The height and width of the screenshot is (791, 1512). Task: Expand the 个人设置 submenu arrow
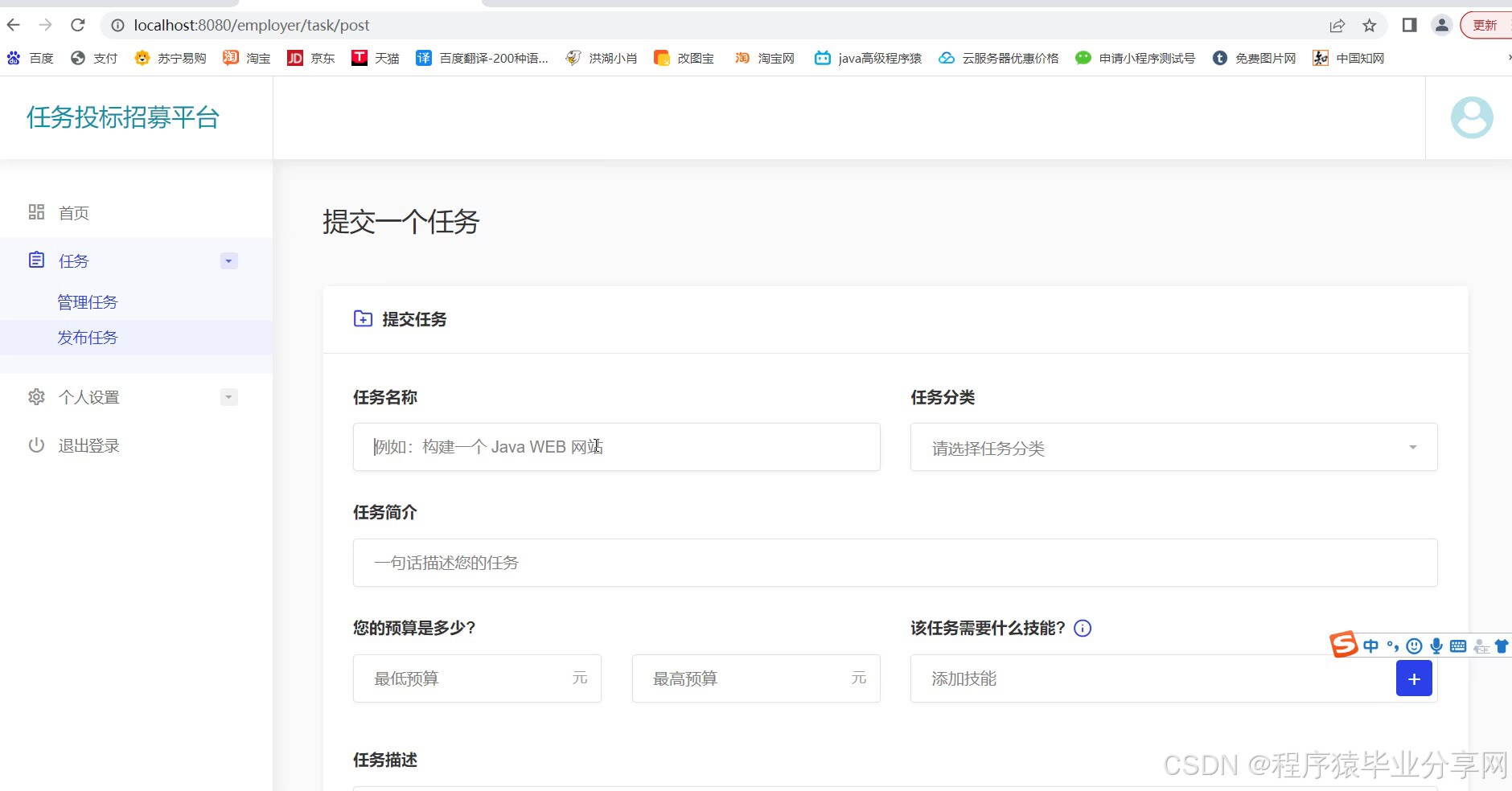coord(228,397)
